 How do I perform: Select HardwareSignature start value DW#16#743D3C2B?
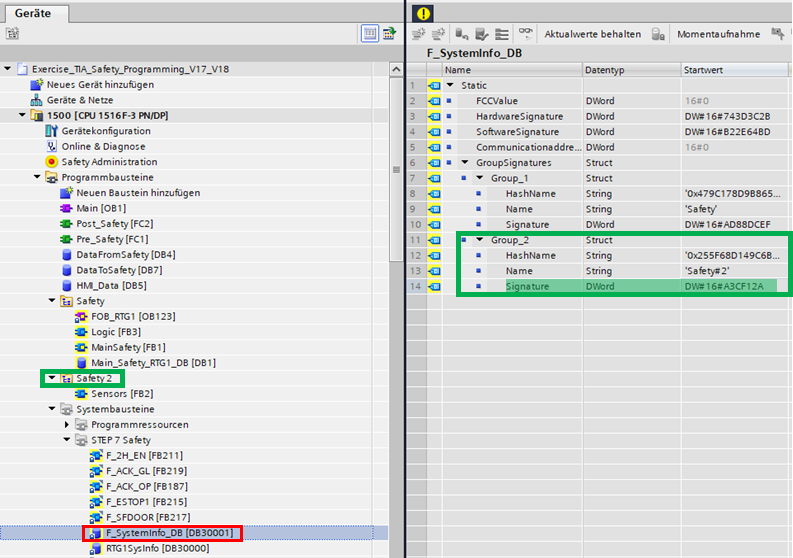tap(727, 116)
